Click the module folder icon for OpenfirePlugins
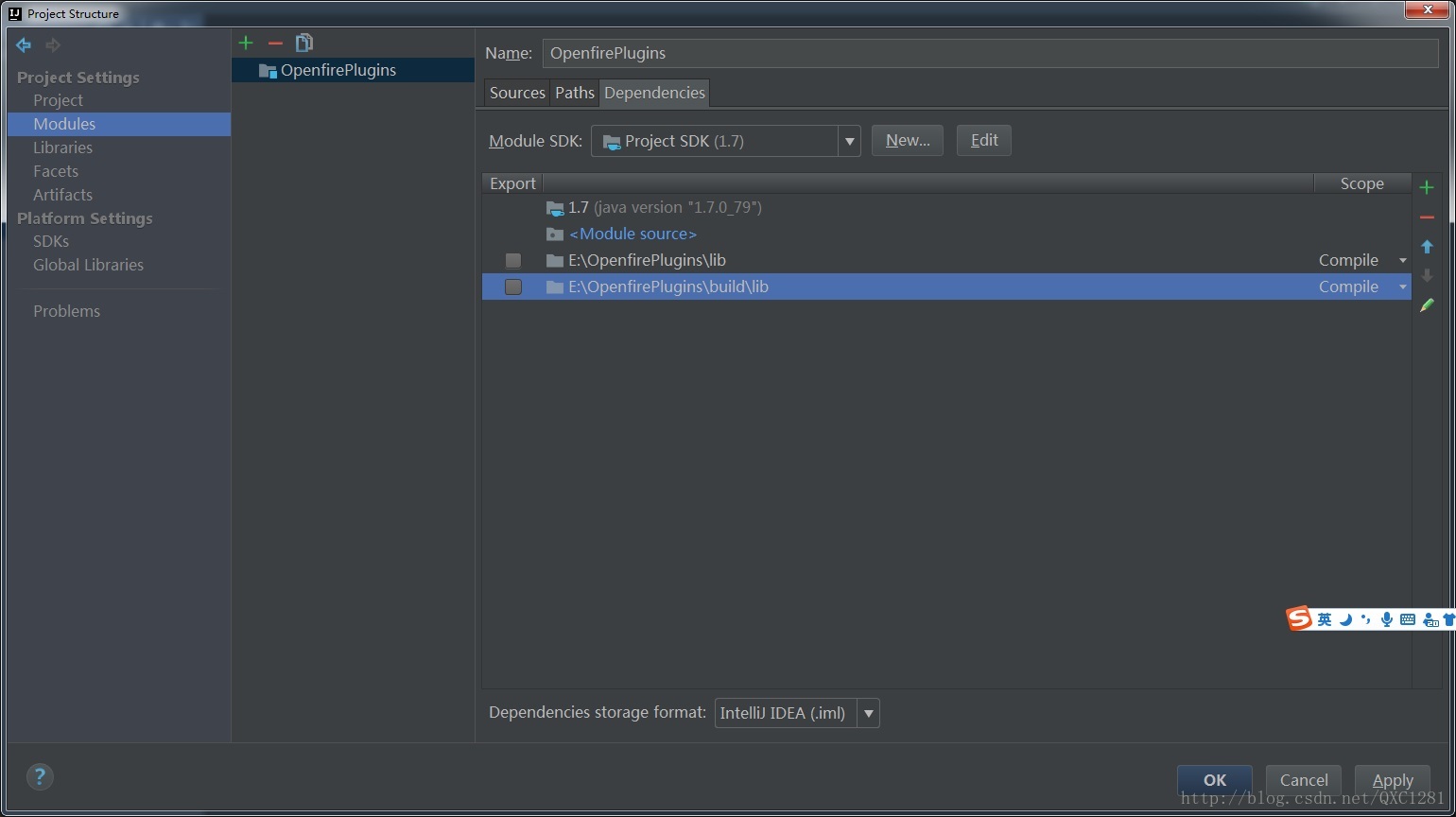1456x817 pixels. point(268,71)
